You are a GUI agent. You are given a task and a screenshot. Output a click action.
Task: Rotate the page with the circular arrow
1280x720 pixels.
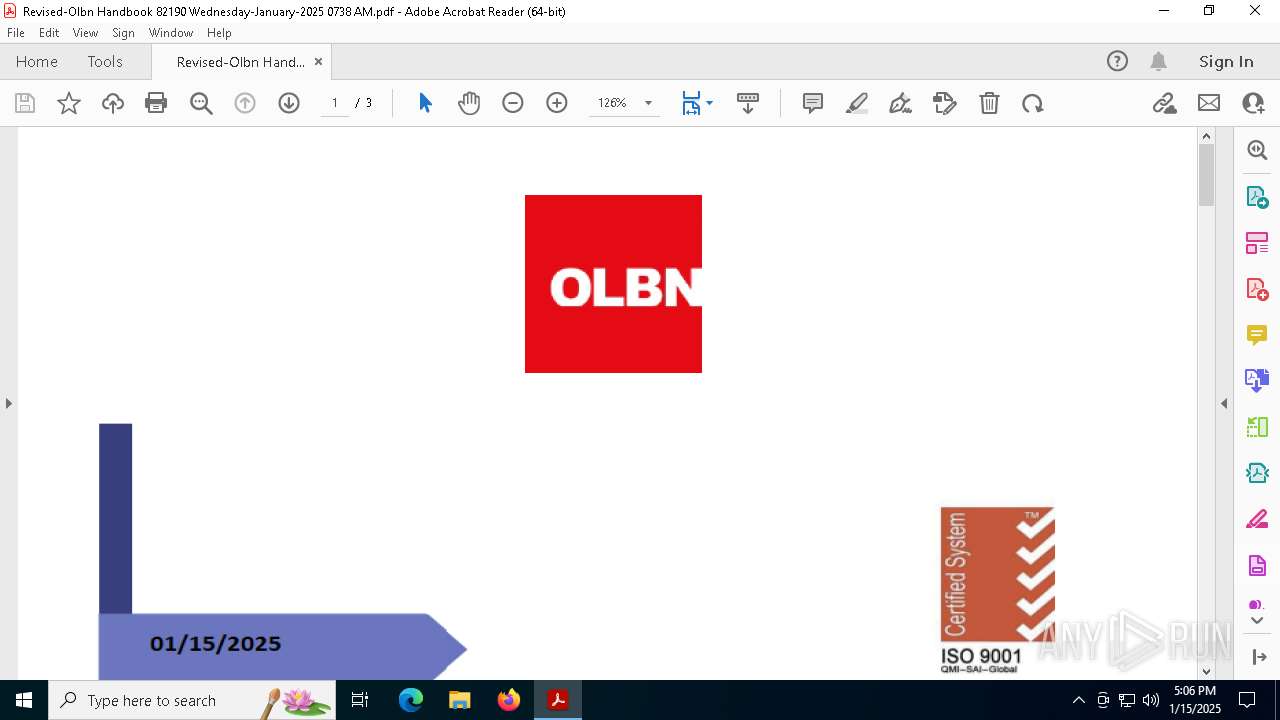(1033, 103)
